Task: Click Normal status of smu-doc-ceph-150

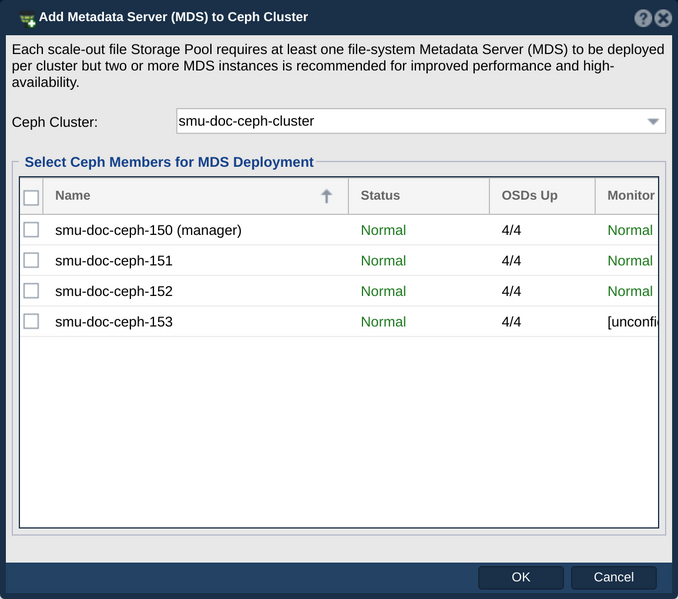Action: point(384,230)
